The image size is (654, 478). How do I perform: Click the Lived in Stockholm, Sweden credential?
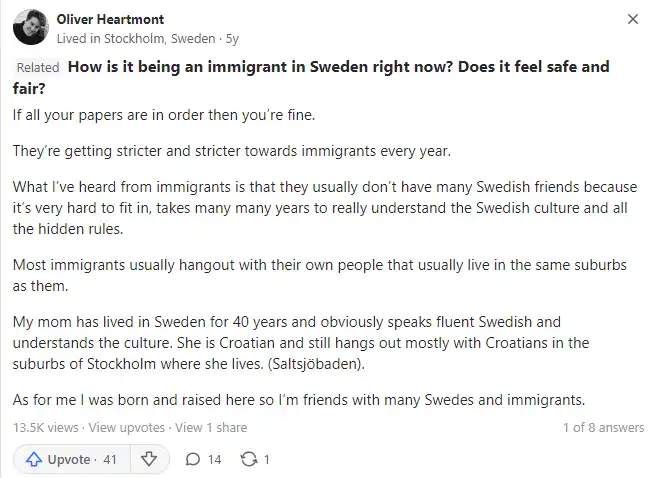(136, 39)
